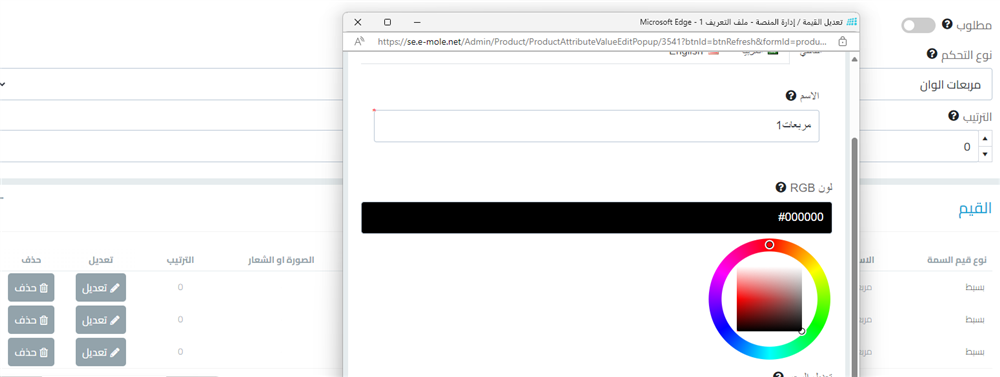1000x377 pixels.
Task: Switch to the English language tab
Action: click(693, 52)
